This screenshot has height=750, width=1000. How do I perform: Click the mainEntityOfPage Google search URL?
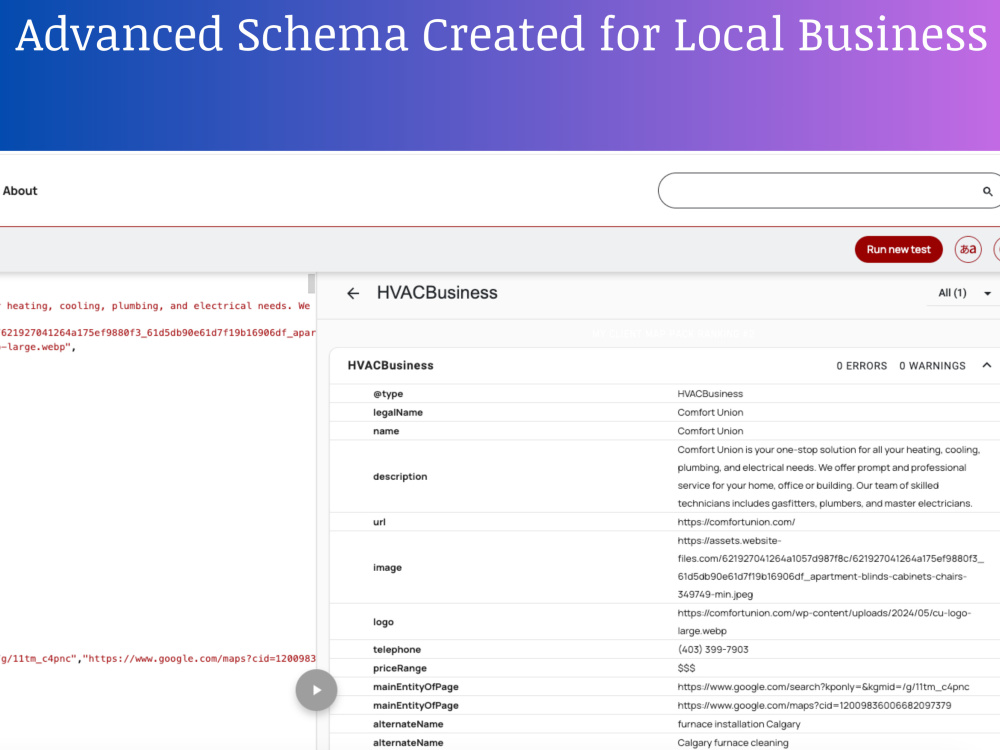[x=823, y=687]
